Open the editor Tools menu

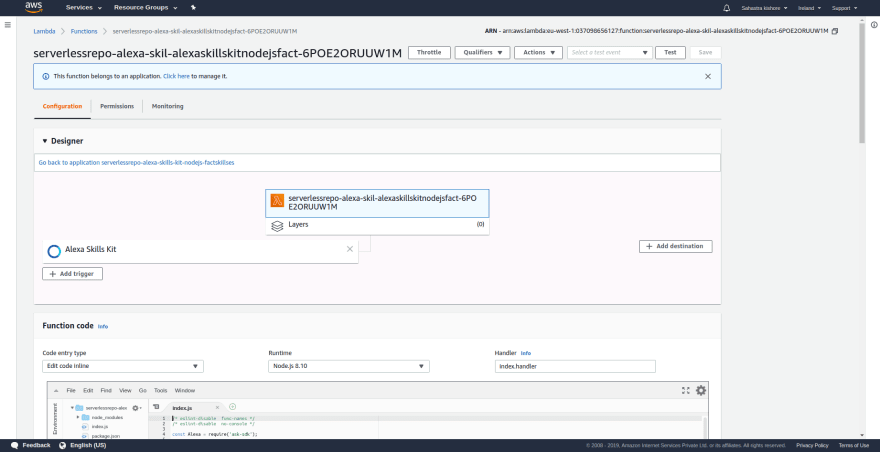click(x=161, y=390)
